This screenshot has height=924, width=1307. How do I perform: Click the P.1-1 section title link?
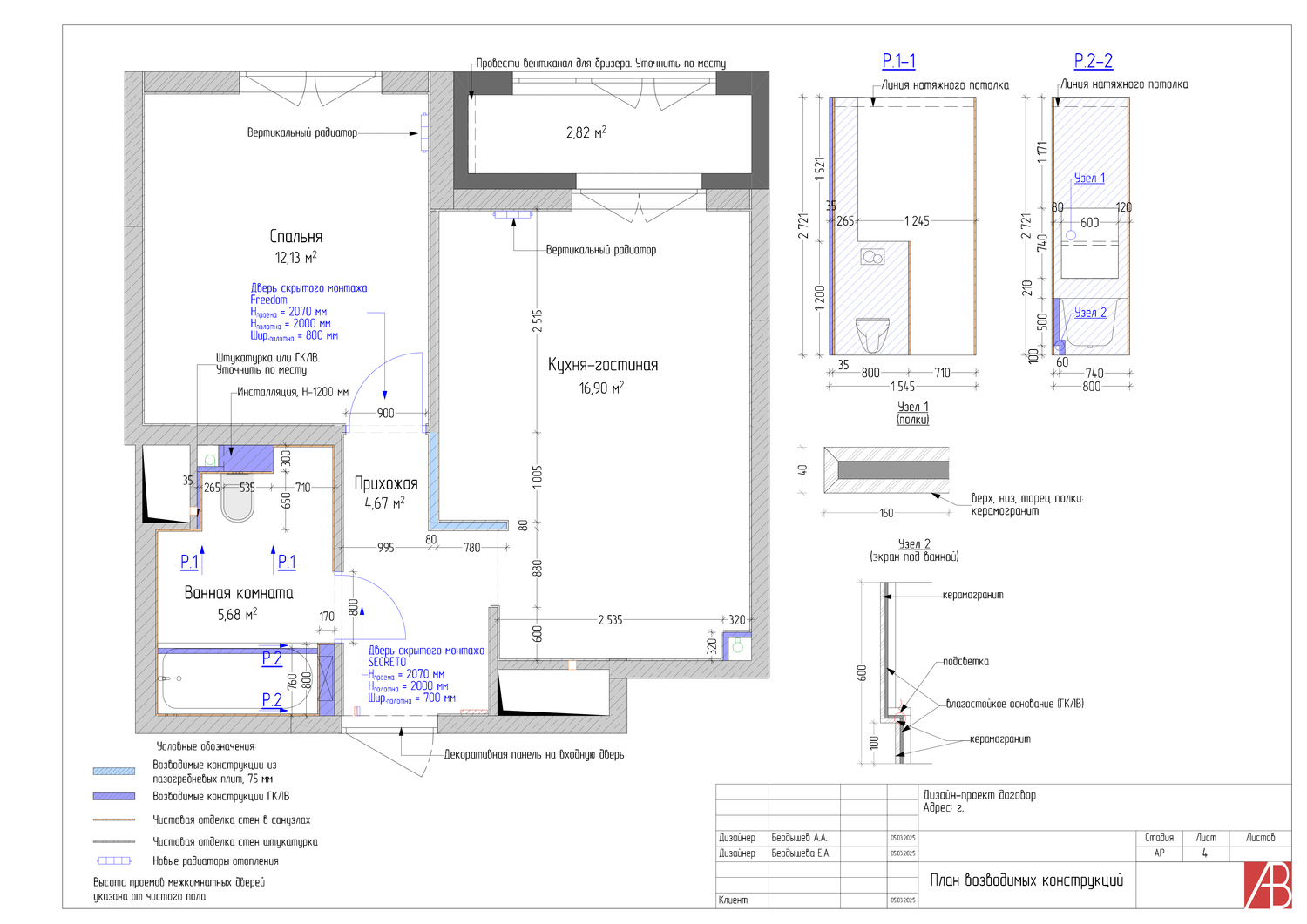(x=898, y=61)
